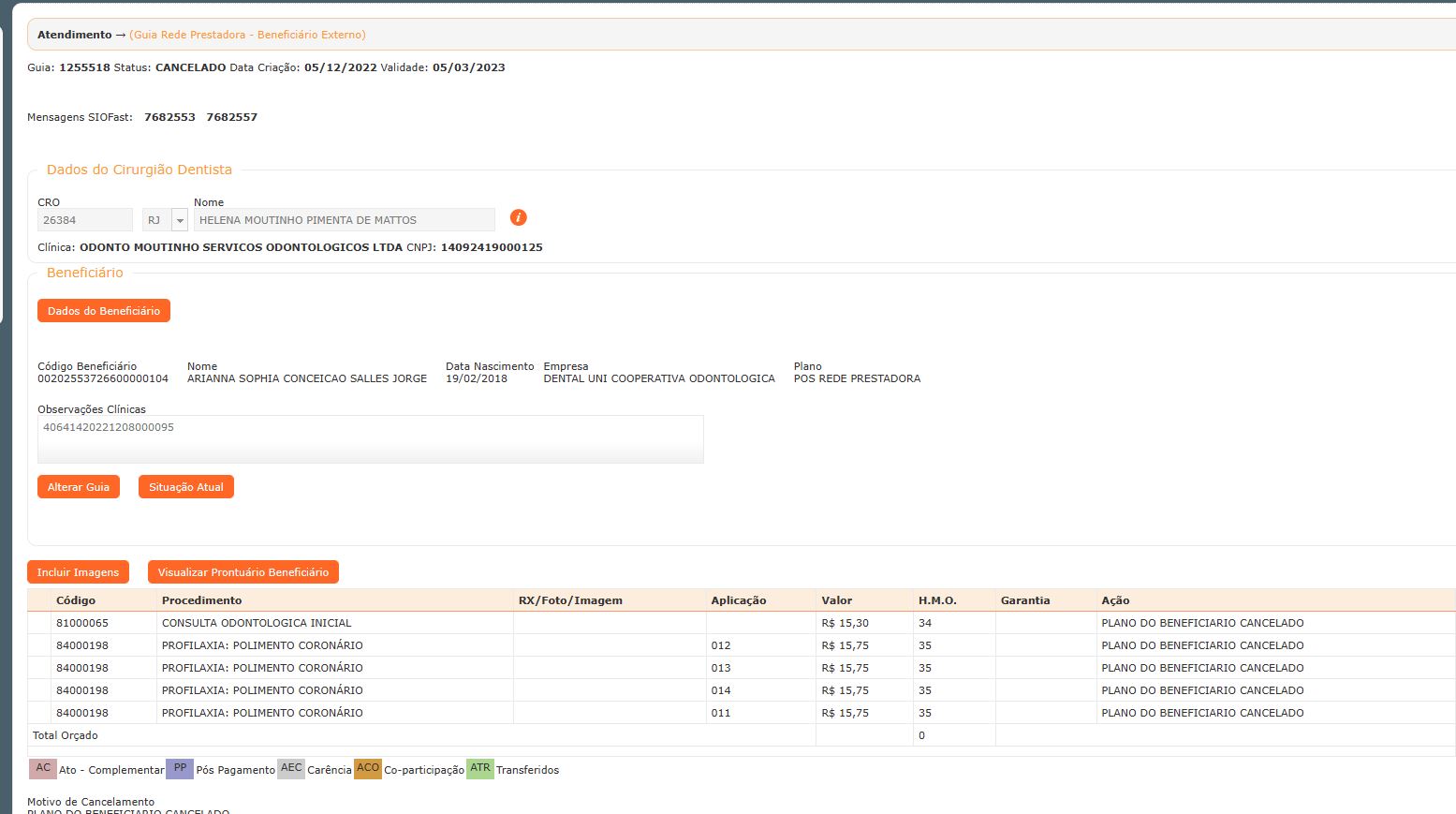Click the Incluir Imagens button
Viewport: 1456px width, 814px height.
[78, 572]
